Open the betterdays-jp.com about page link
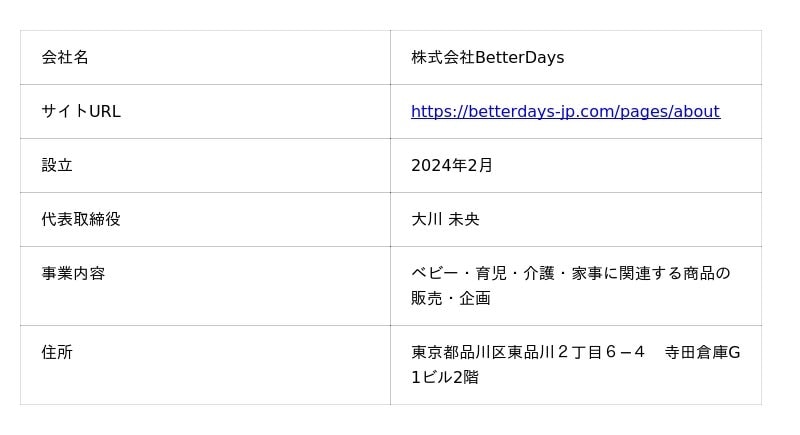Viewport: 800px width, 435px height. pyautogui.click(x=565, y=112)
